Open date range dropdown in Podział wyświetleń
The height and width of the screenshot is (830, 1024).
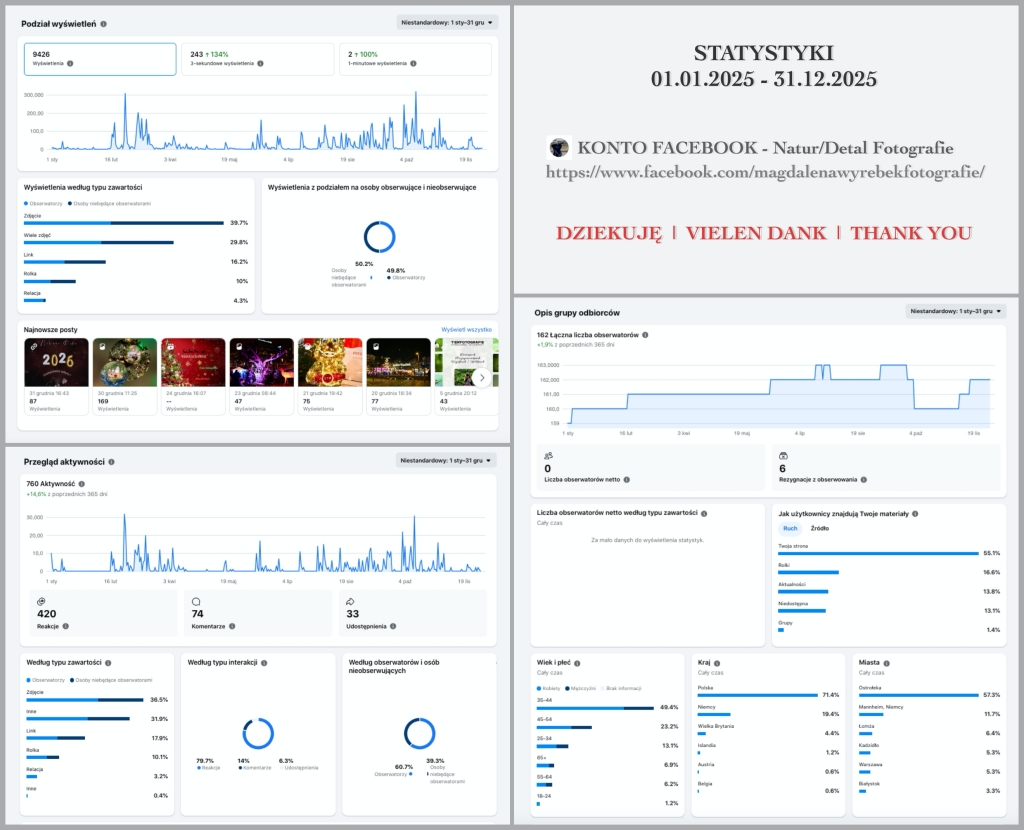pyautogui.click(x=446, y=22)
